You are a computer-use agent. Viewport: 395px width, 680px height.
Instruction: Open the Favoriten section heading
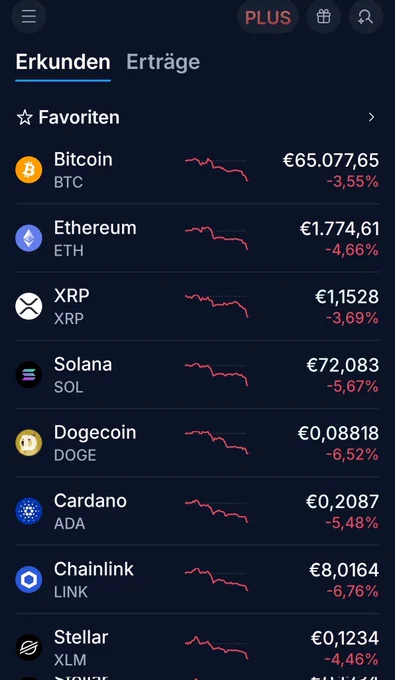(x=79, y=118)
